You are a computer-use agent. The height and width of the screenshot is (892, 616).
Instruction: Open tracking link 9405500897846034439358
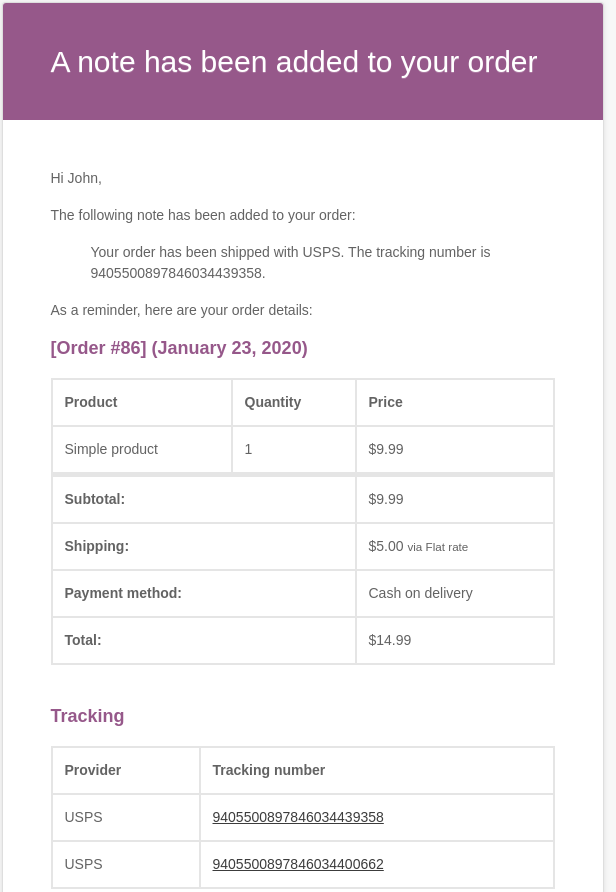click(x=298, y=817)
